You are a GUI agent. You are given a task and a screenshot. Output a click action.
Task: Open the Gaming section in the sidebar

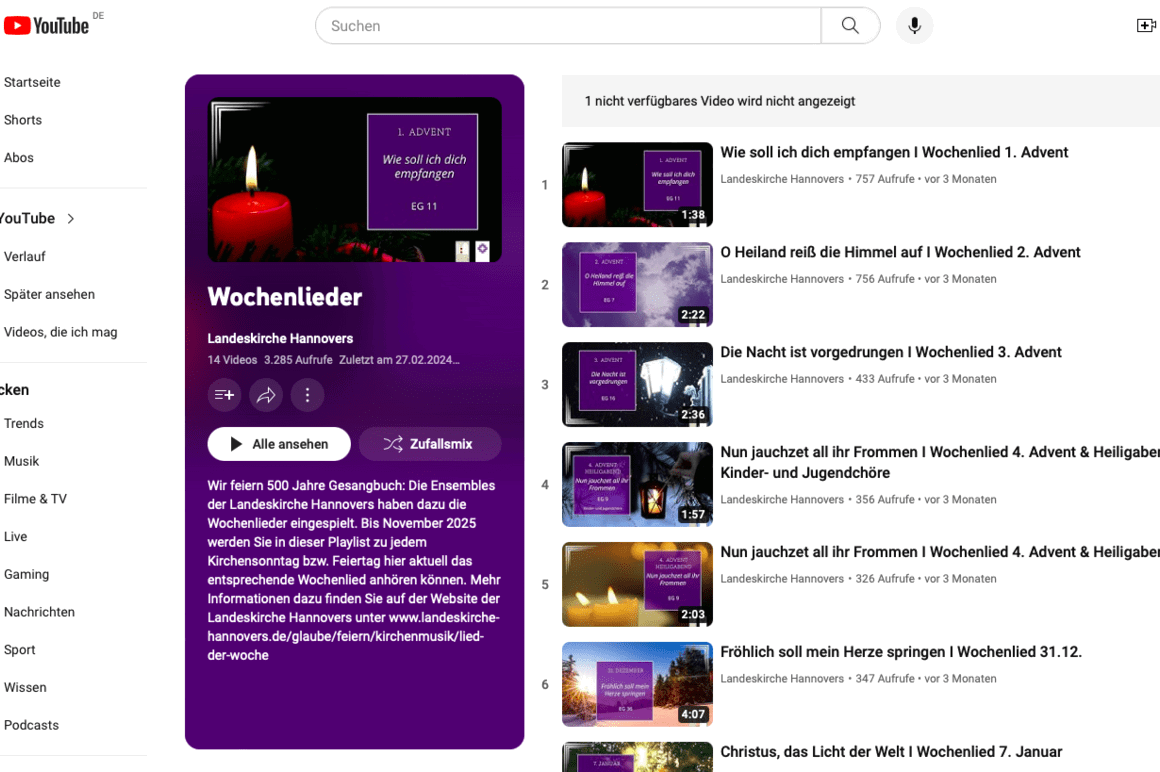click(27, 574)
